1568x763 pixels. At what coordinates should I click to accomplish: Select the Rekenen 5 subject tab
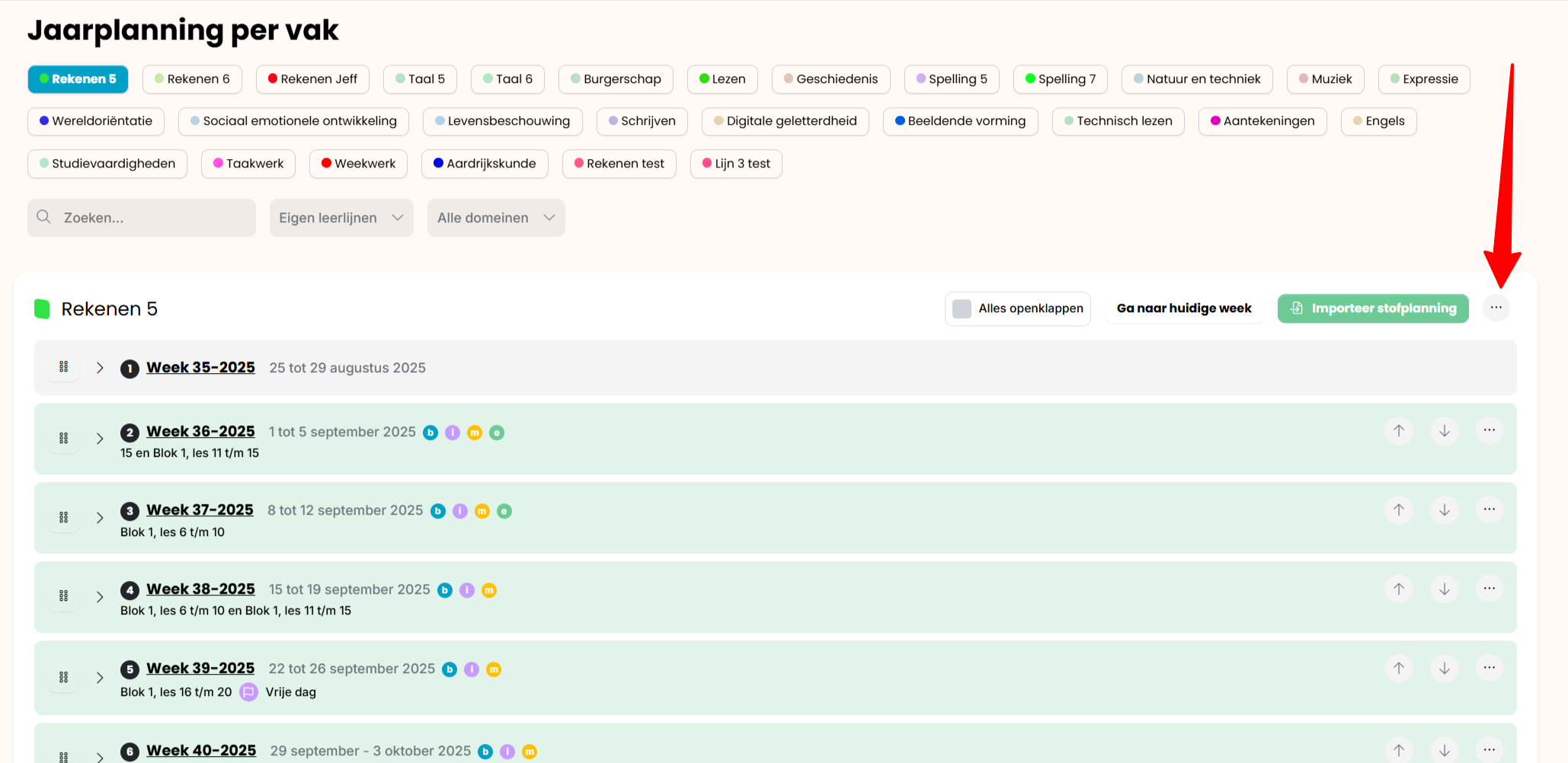click(x=78, y=79)
